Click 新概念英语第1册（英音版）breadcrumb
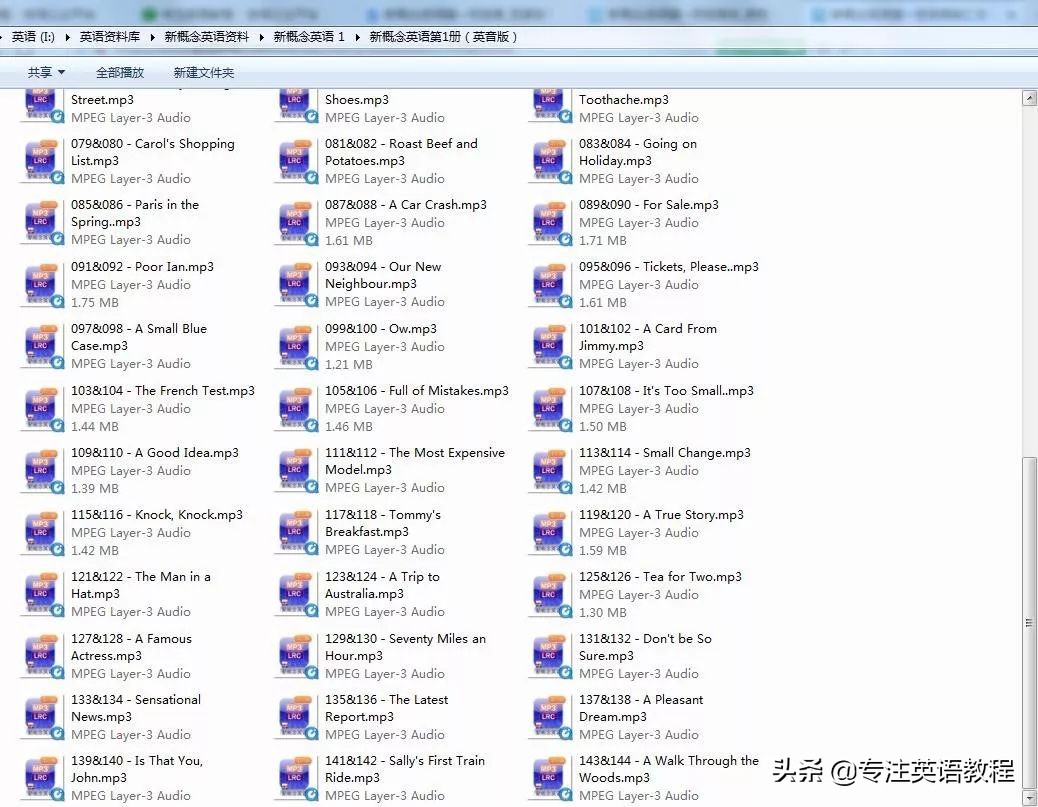 click(x=443, y=37)
